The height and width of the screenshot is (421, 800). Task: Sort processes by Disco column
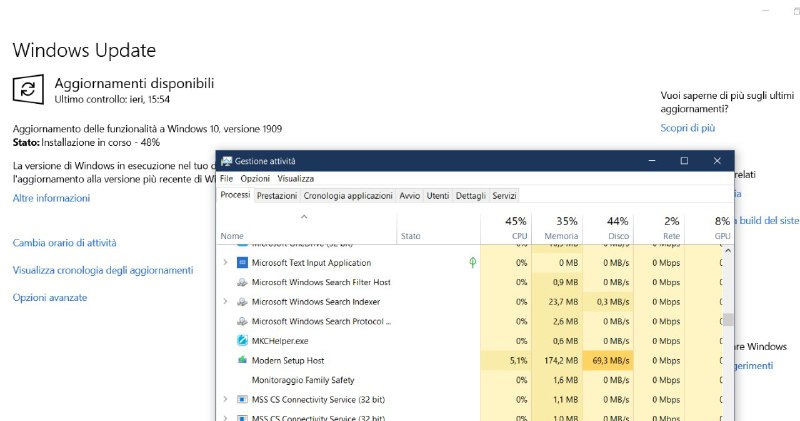608,228
